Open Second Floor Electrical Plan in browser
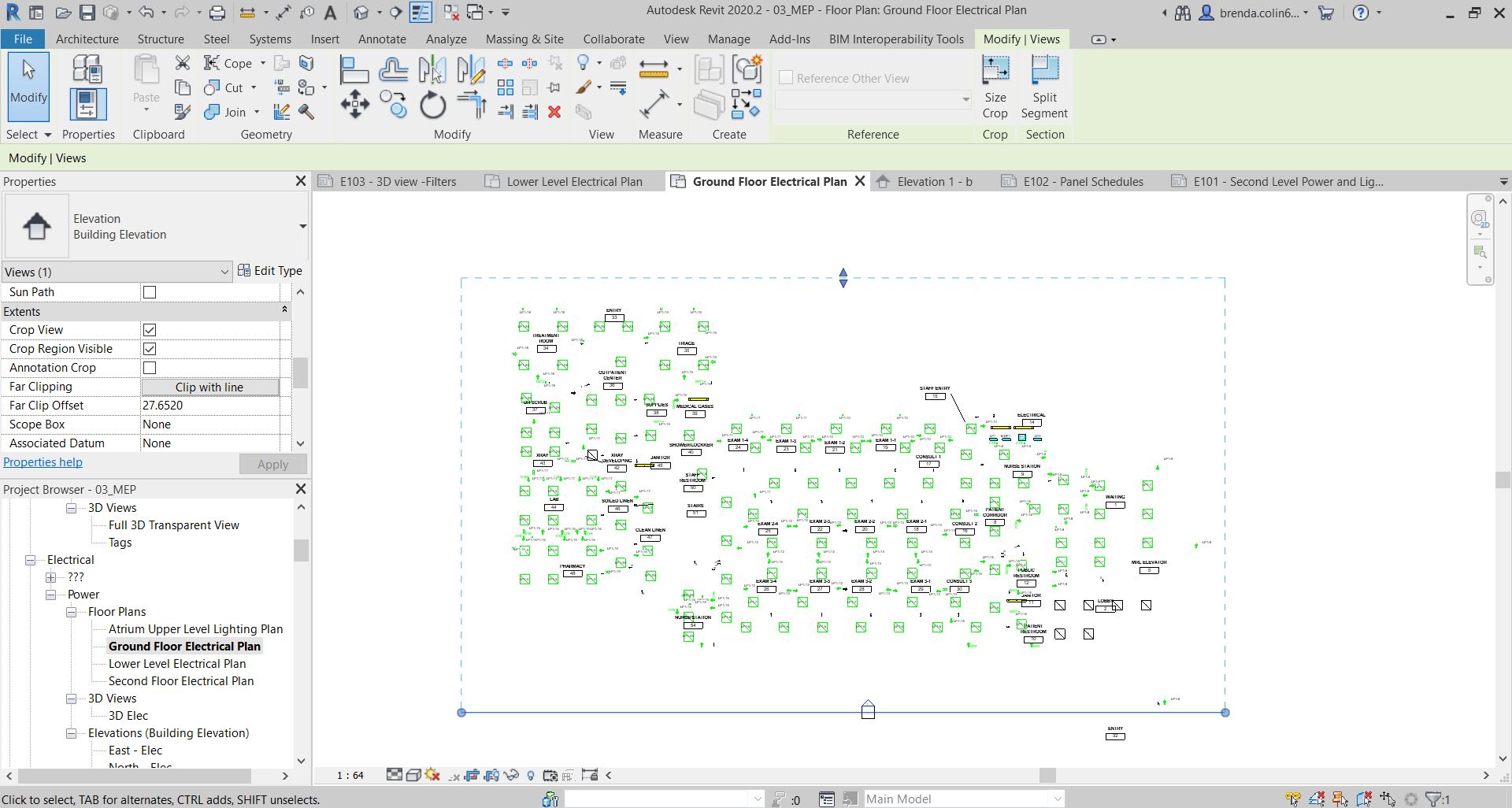 pos(181,681)
